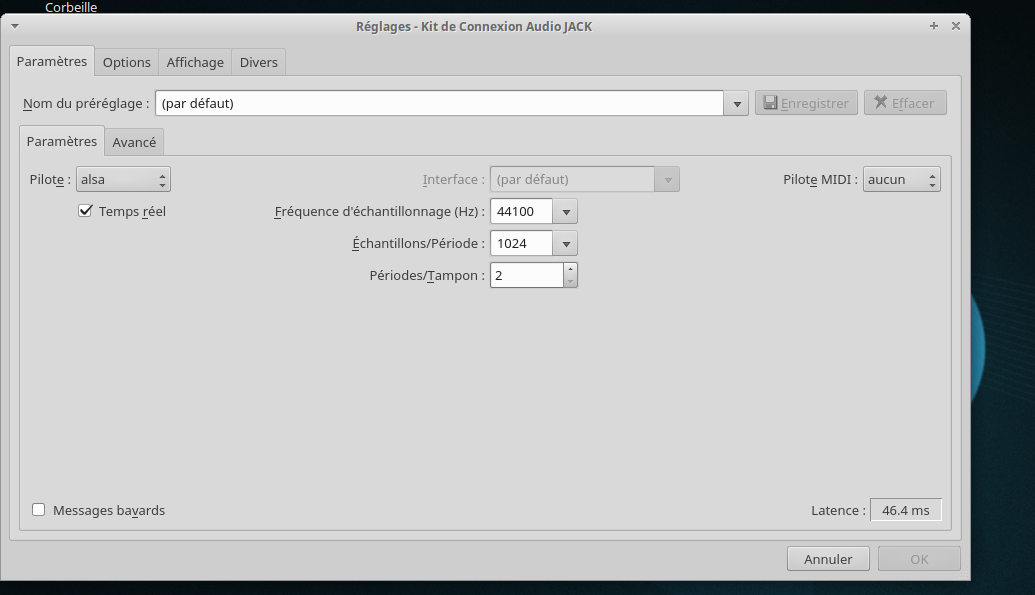This screenshot has height=595, width=1035.
Task: Toggle the Temps réel checkbox
Action: coord(85,211)
